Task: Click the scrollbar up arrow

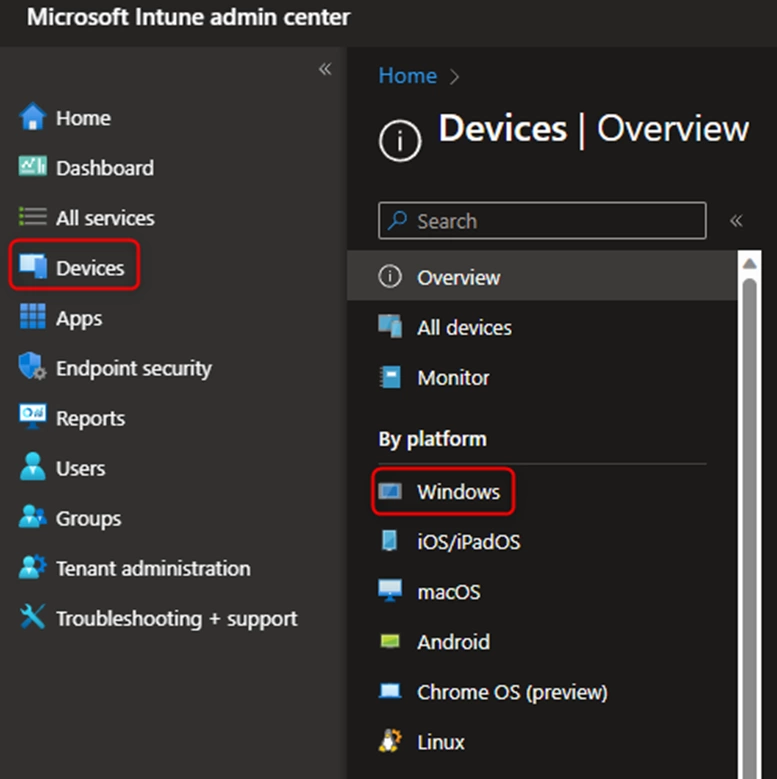Action: pos(750,263)
